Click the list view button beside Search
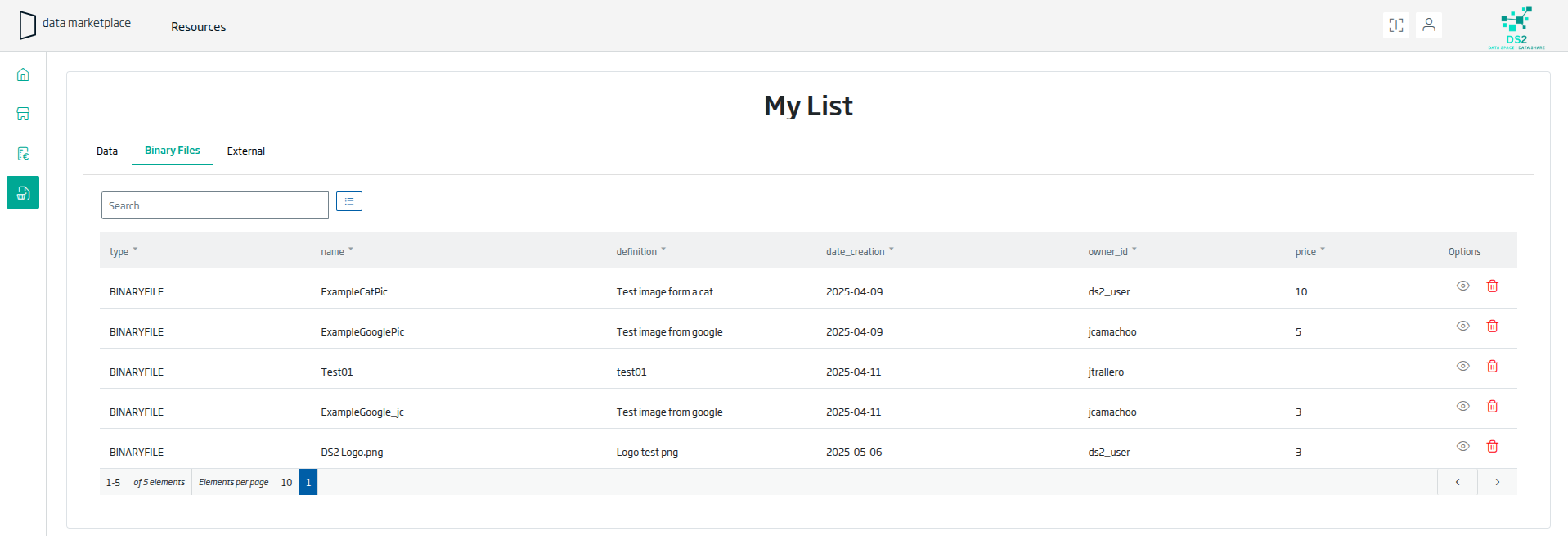 (349, 201)
